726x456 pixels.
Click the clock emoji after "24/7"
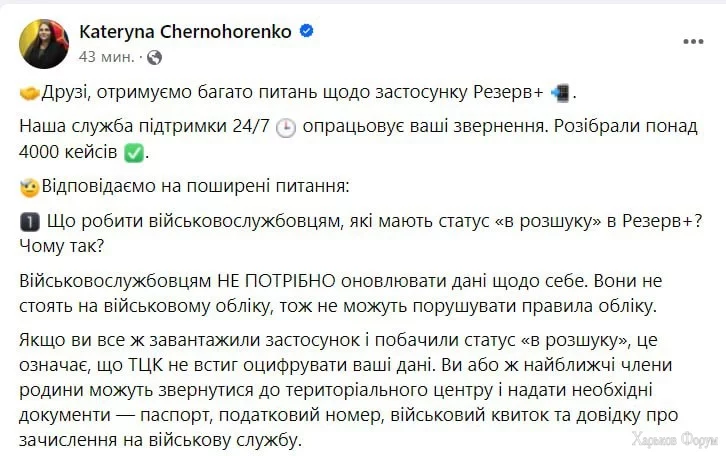click(x=284, y=129)
